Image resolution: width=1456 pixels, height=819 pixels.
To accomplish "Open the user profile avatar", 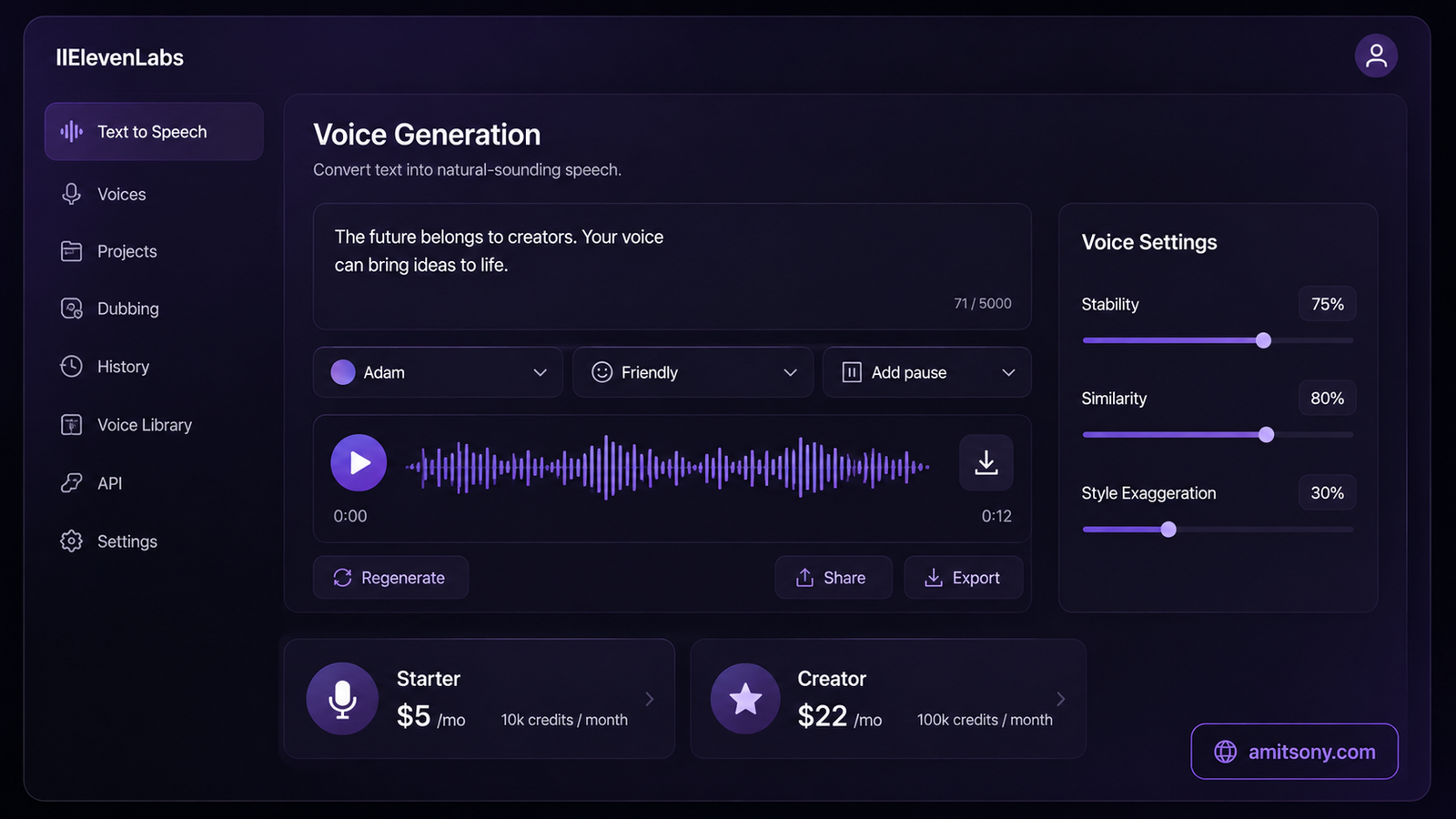I will click(x=1376, y=56).
